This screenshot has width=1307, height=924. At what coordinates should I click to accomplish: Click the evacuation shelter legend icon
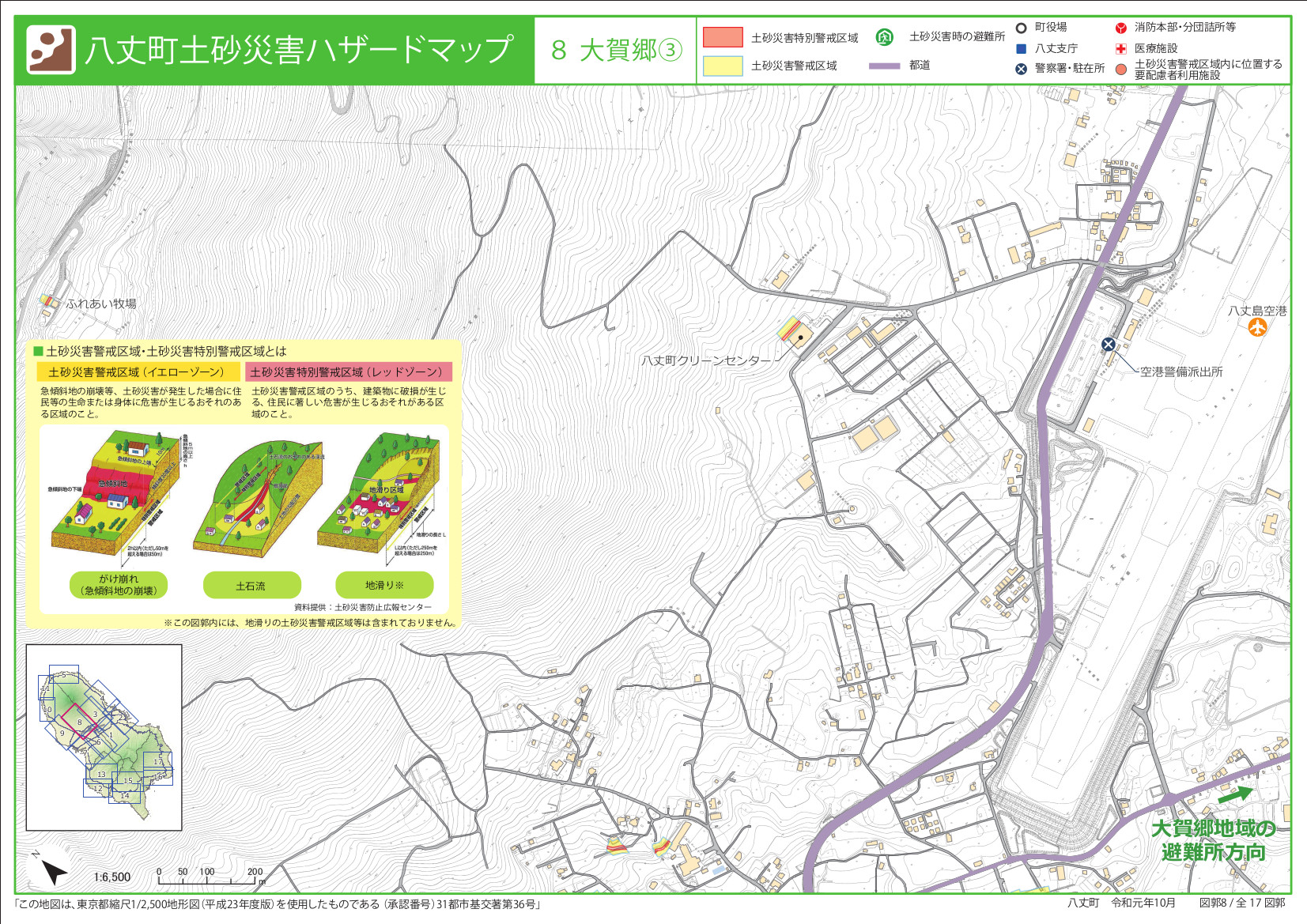884,37
